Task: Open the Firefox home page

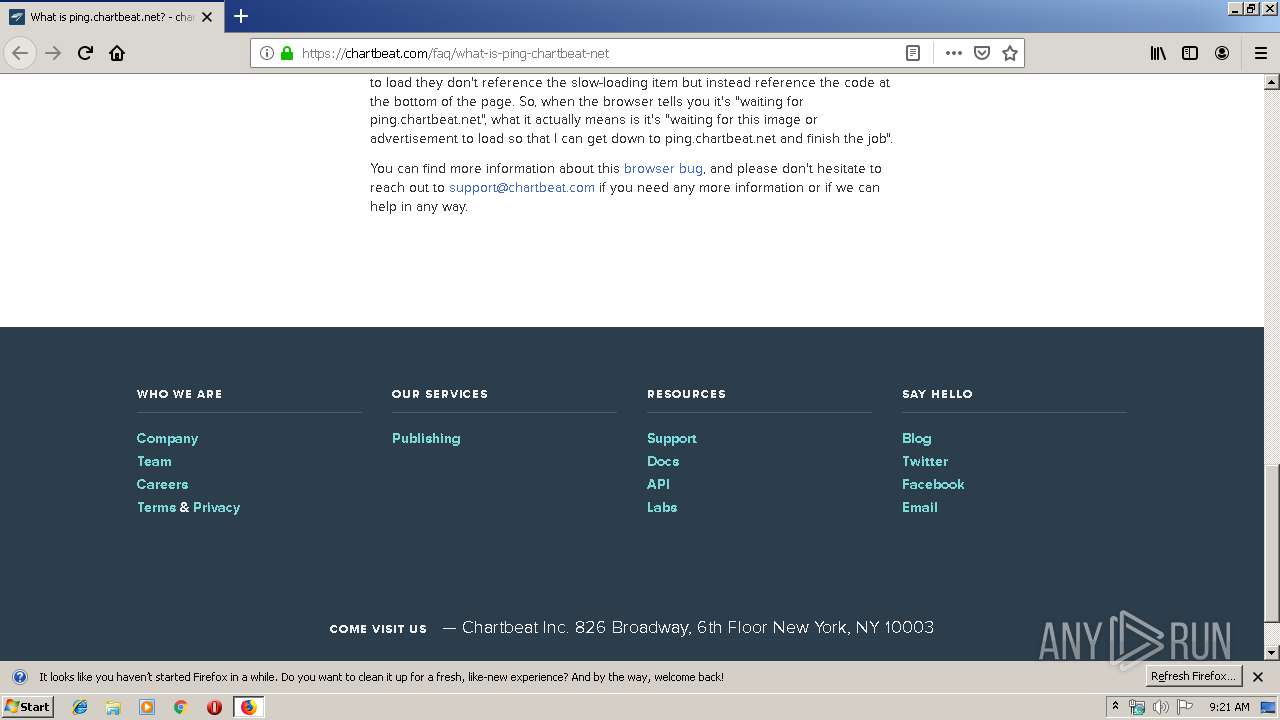Action: click(117, 53)
